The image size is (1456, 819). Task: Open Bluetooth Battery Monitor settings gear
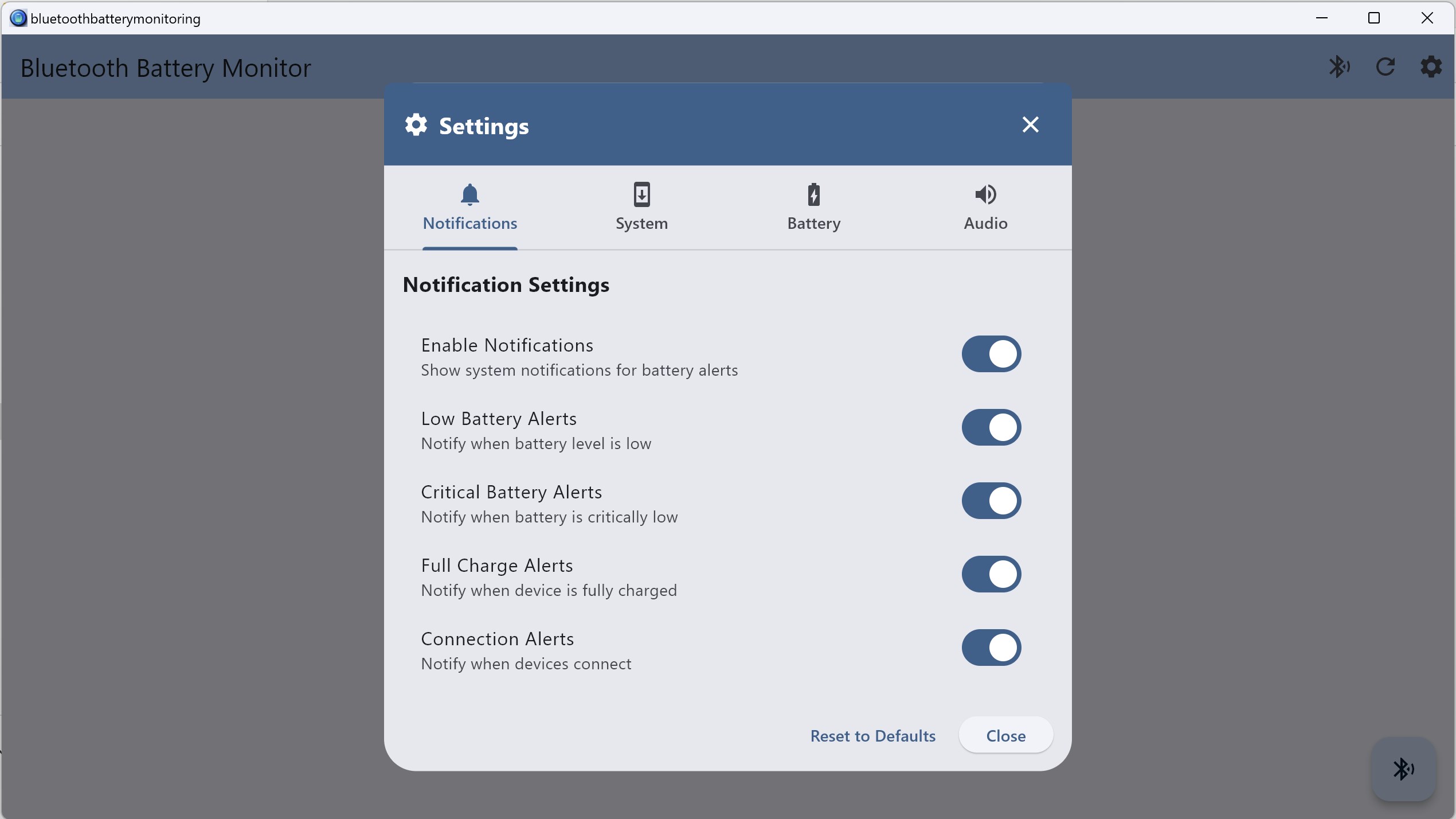click(1431, 67)
